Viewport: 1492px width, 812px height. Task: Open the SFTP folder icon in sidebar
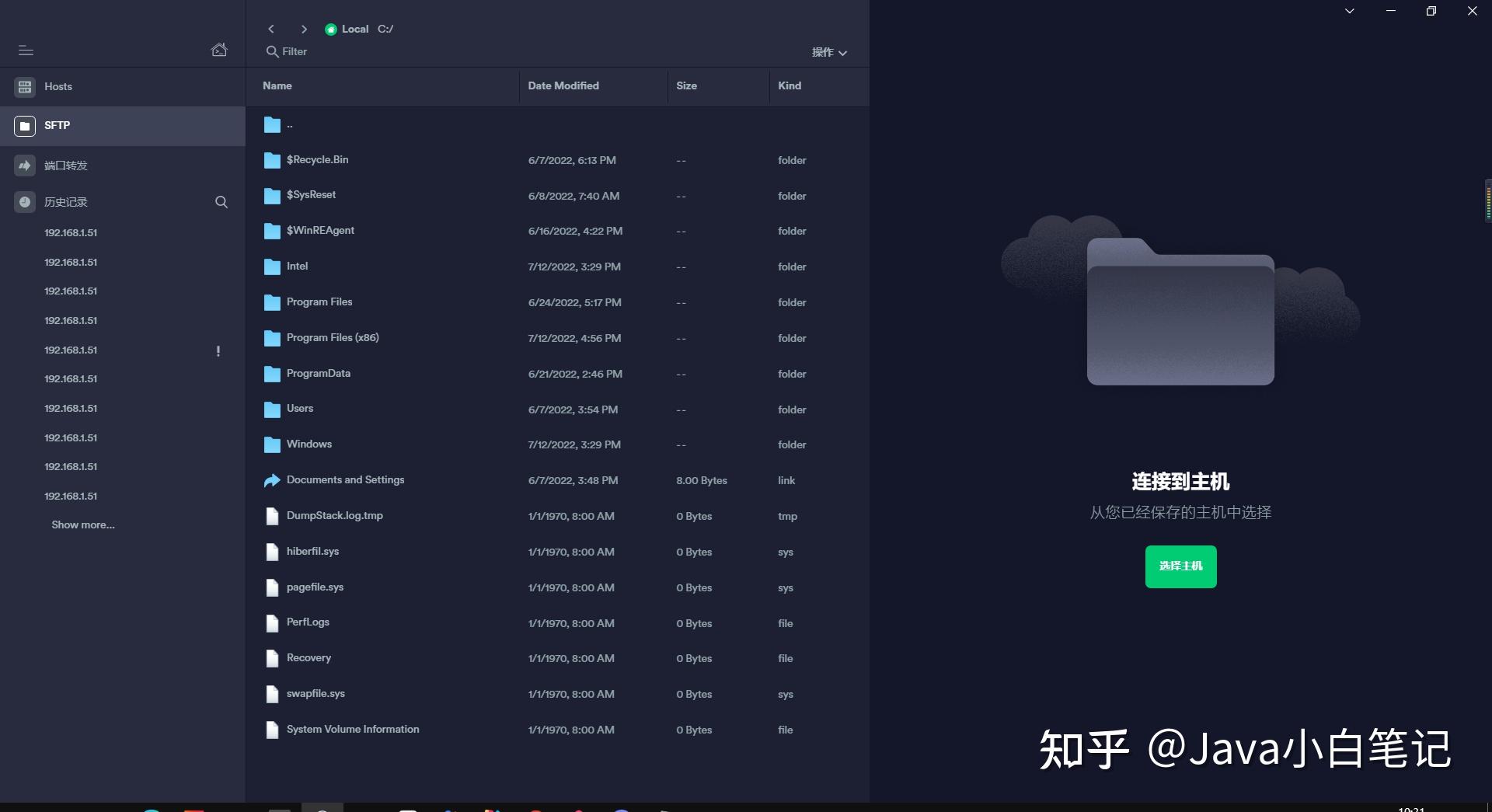[24, 125]
